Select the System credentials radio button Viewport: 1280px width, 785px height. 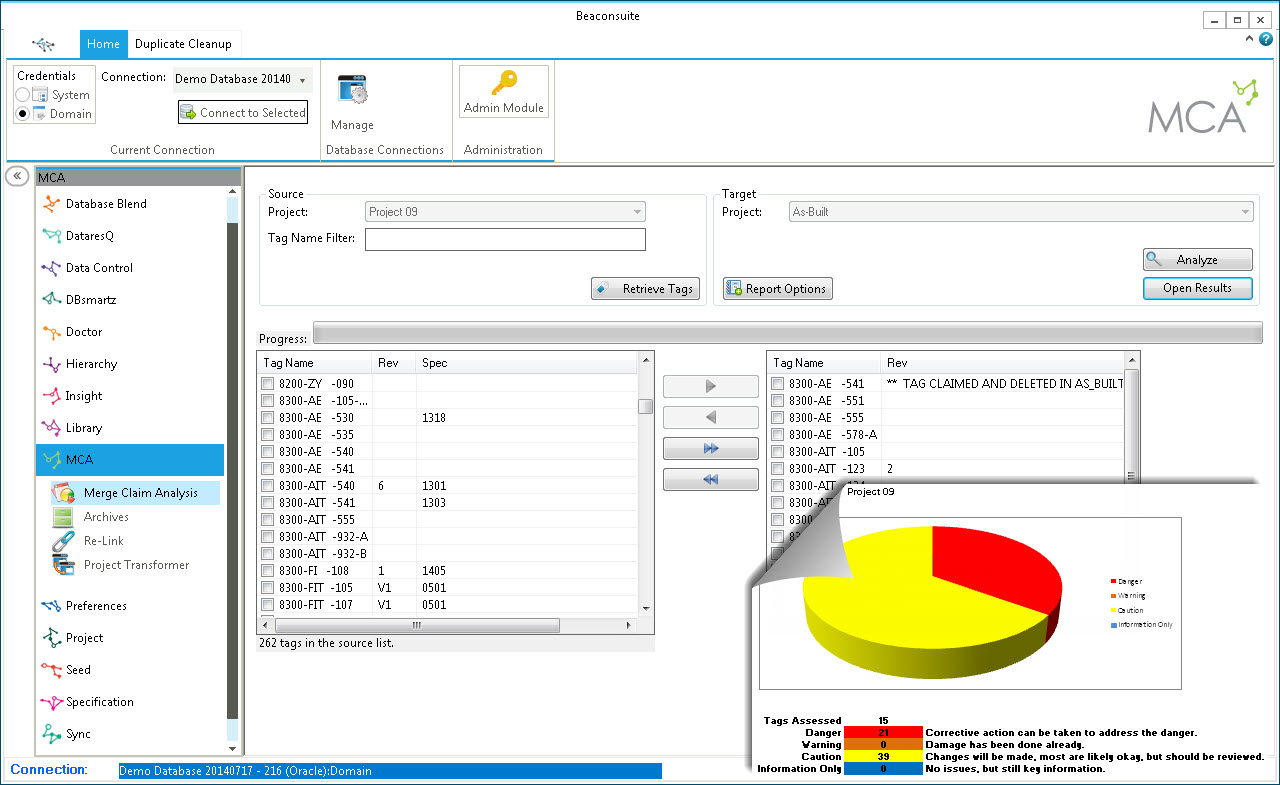(22, 95)
